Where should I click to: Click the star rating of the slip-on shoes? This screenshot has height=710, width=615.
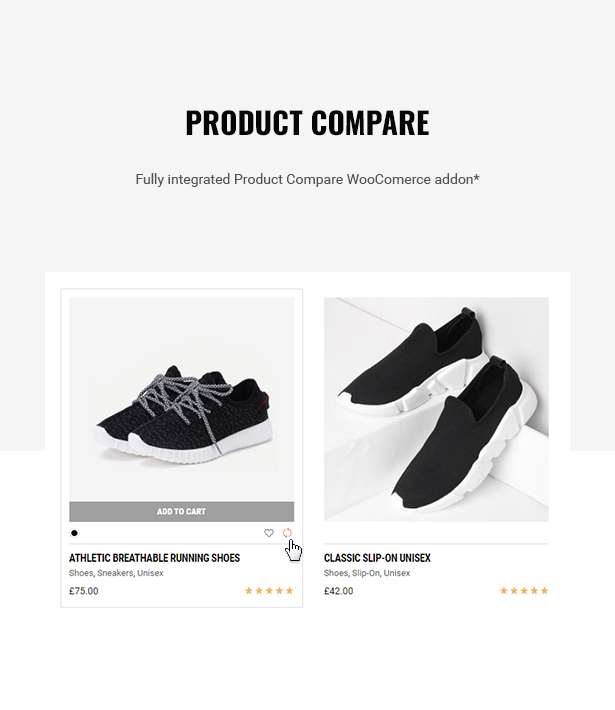524,590
